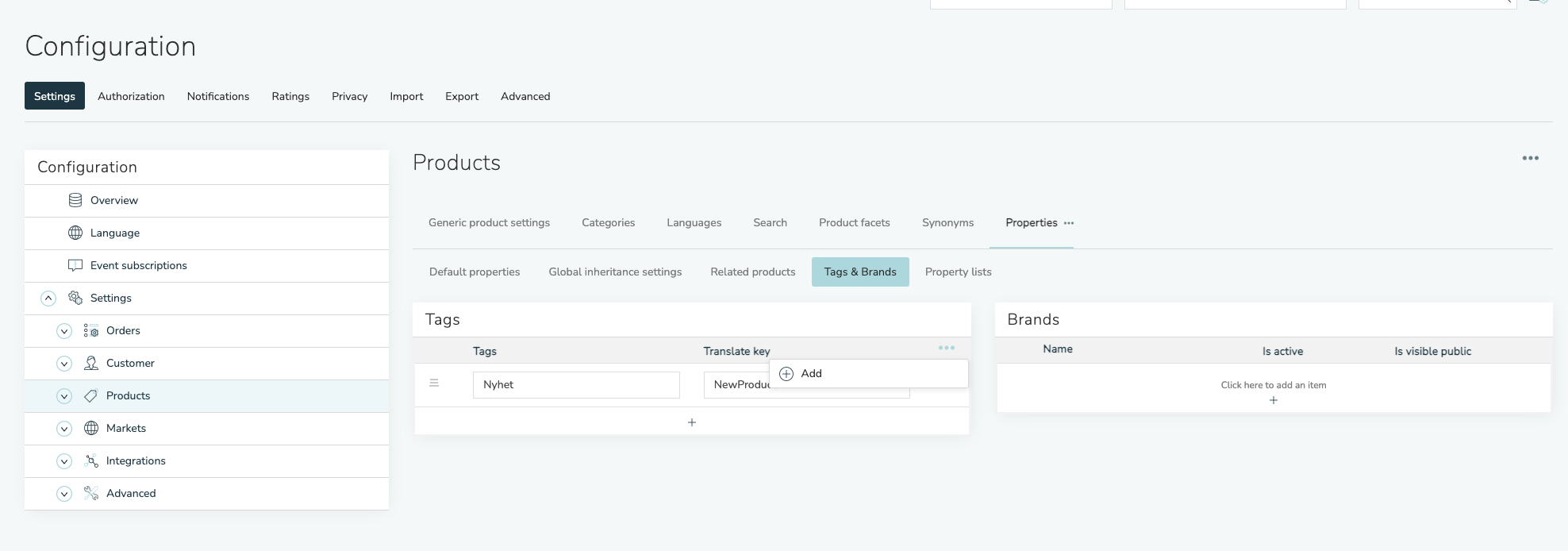Open Global inheritance settings sub-tab
This screenshot has height=551, width=1568.
pyautogui.click(x=615, y=272)
